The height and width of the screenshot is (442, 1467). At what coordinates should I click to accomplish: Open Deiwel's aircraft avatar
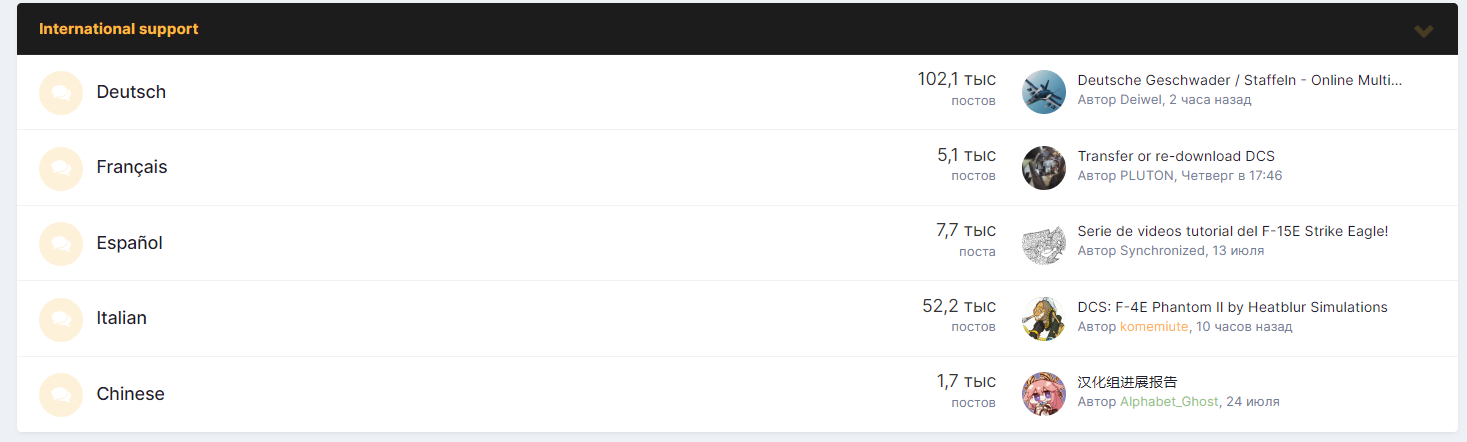pyautogui.click(x=1044, y=92)
